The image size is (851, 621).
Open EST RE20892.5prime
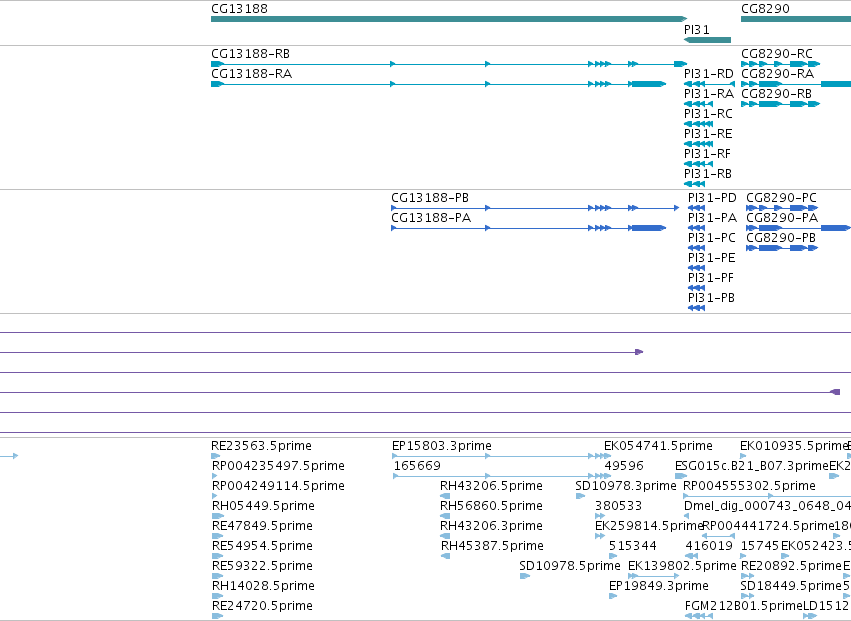click(791, 567)
